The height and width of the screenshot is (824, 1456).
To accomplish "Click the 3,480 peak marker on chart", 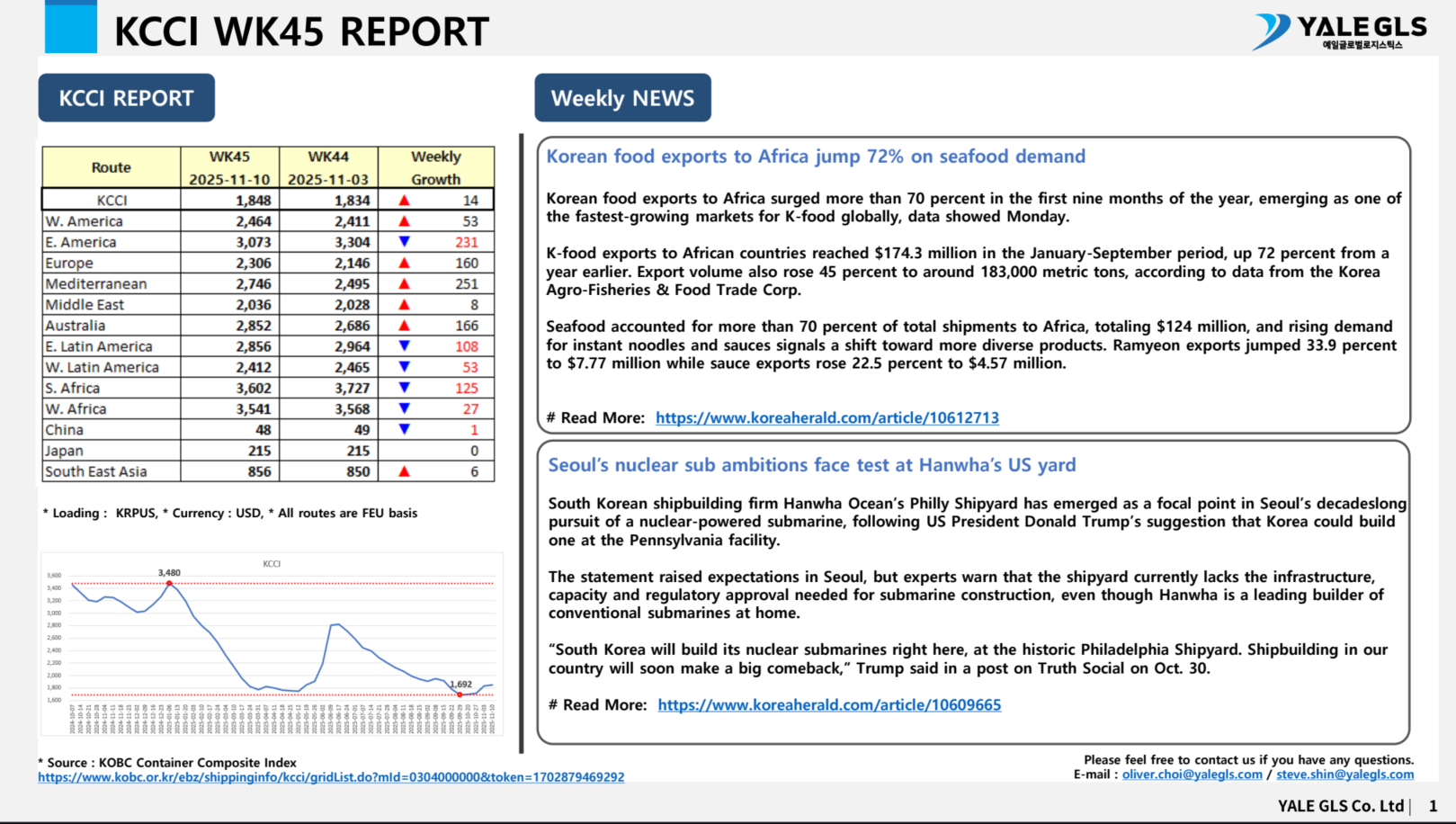I will coord(169,583).
